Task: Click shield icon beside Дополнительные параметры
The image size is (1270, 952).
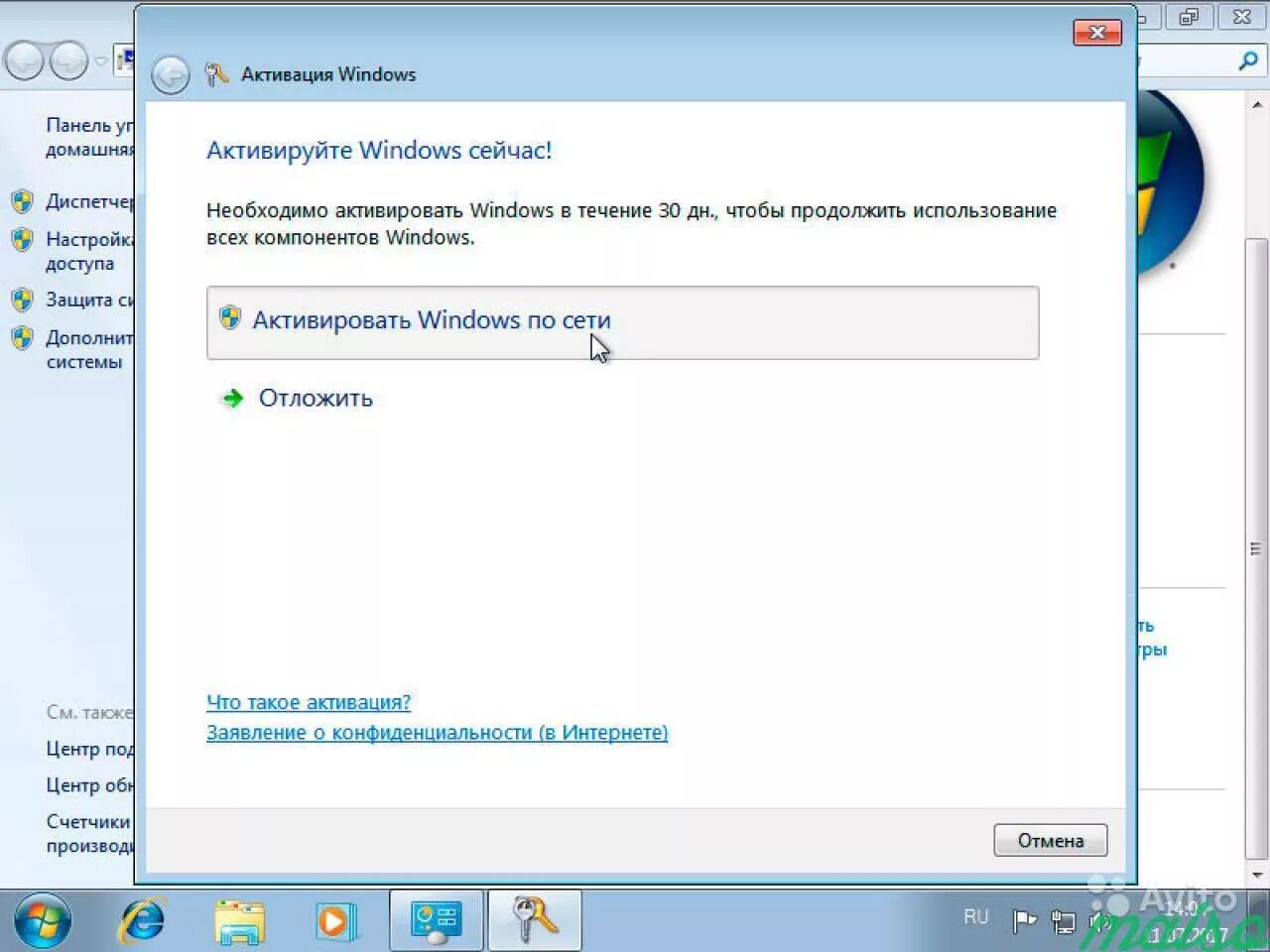Action: pos(22,338)
